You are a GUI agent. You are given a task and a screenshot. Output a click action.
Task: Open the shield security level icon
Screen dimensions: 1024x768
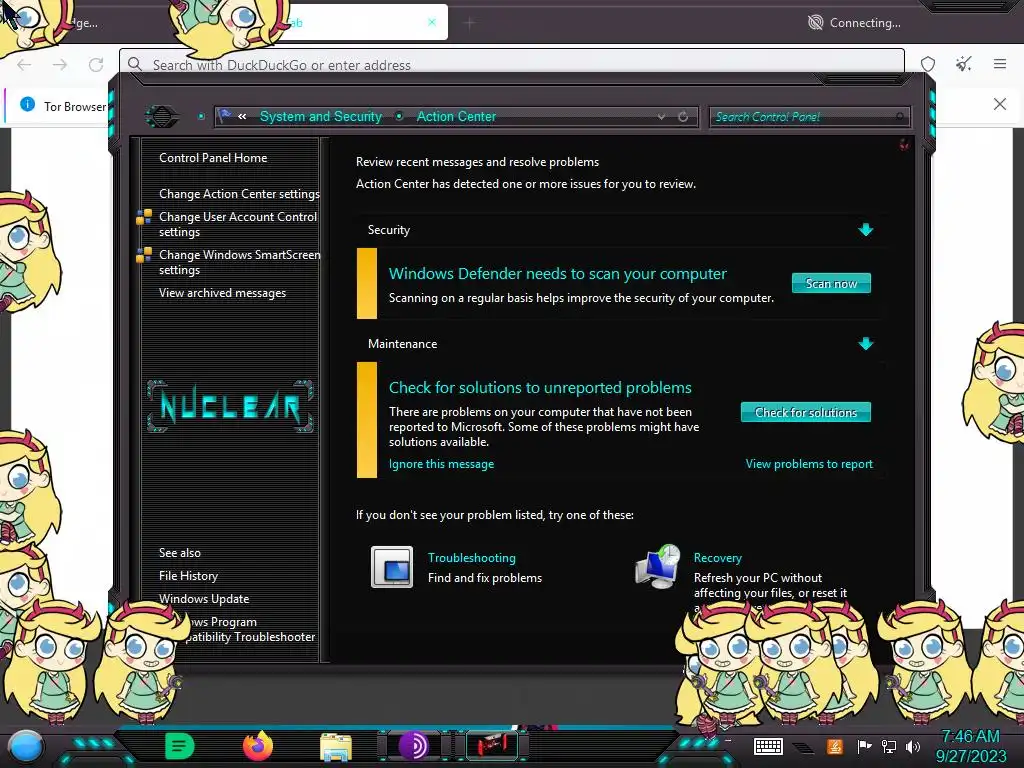pos(927,64)
